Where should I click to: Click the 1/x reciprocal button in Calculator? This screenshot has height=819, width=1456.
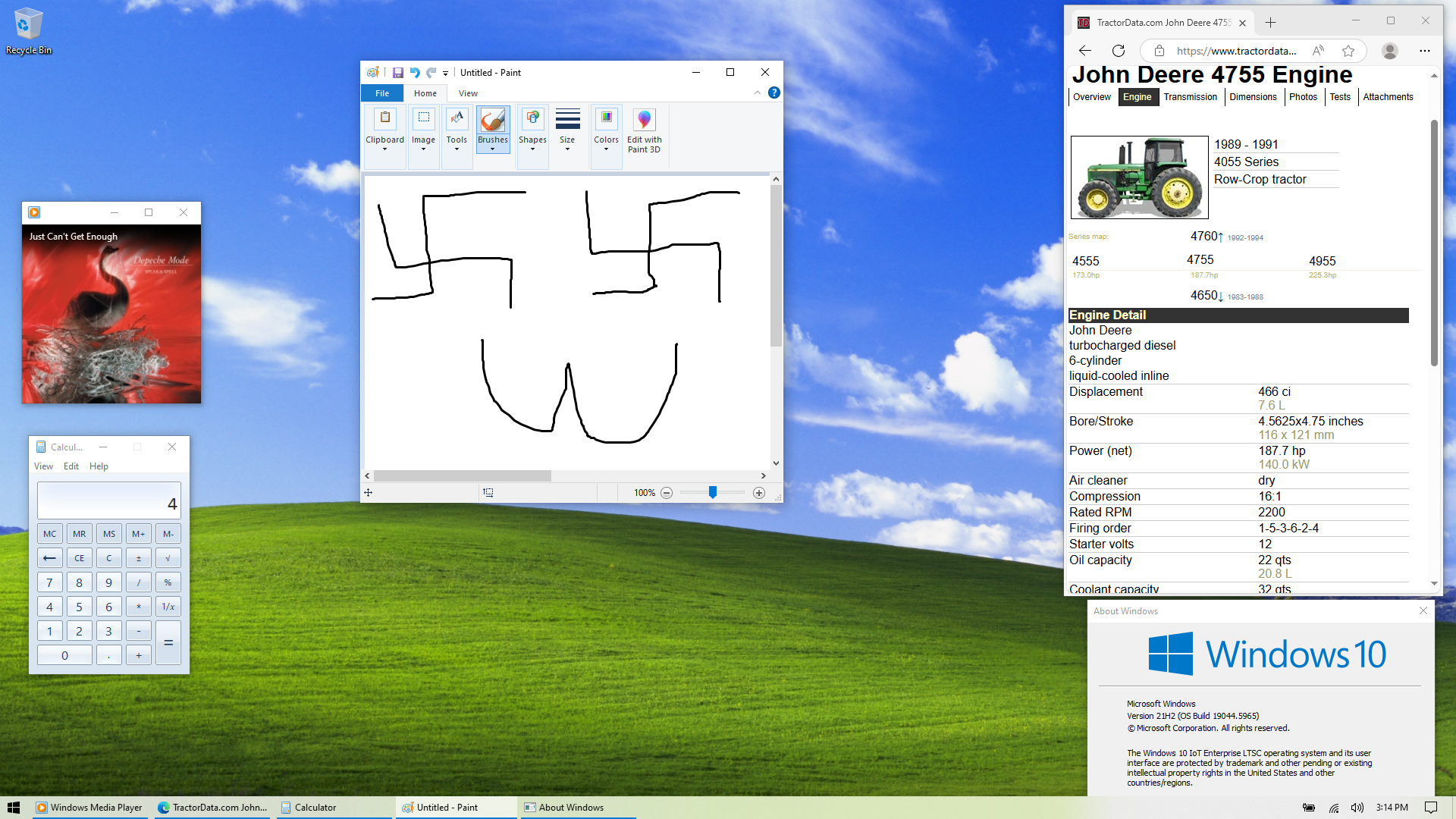pyautogui.click(x=168, y=607)
